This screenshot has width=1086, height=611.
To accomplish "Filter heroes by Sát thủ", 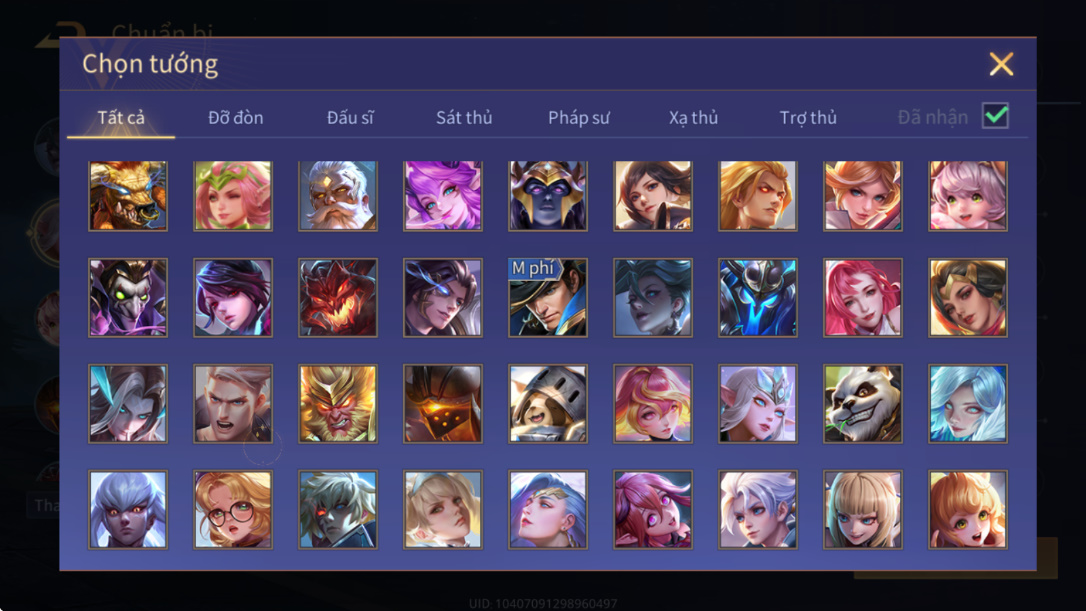I will [464, 118].
